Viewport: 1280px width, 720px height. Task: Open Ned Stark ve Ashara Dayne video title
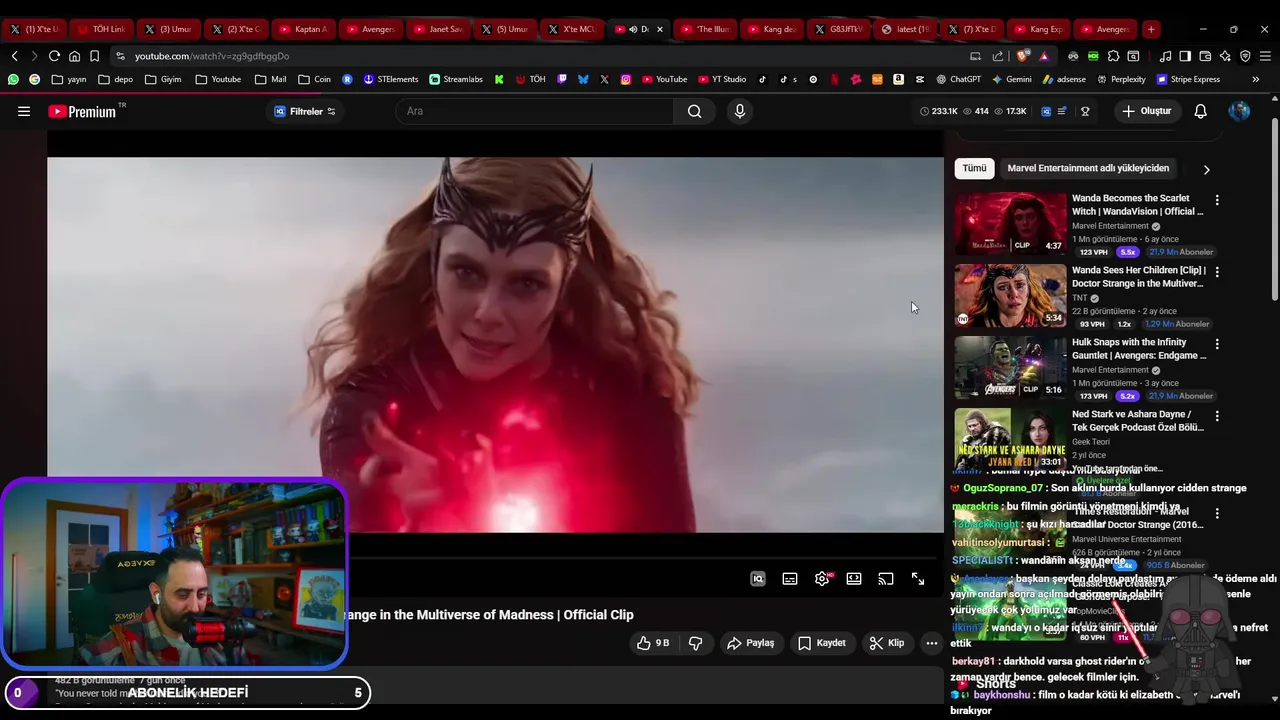(x=1138, y=421)
